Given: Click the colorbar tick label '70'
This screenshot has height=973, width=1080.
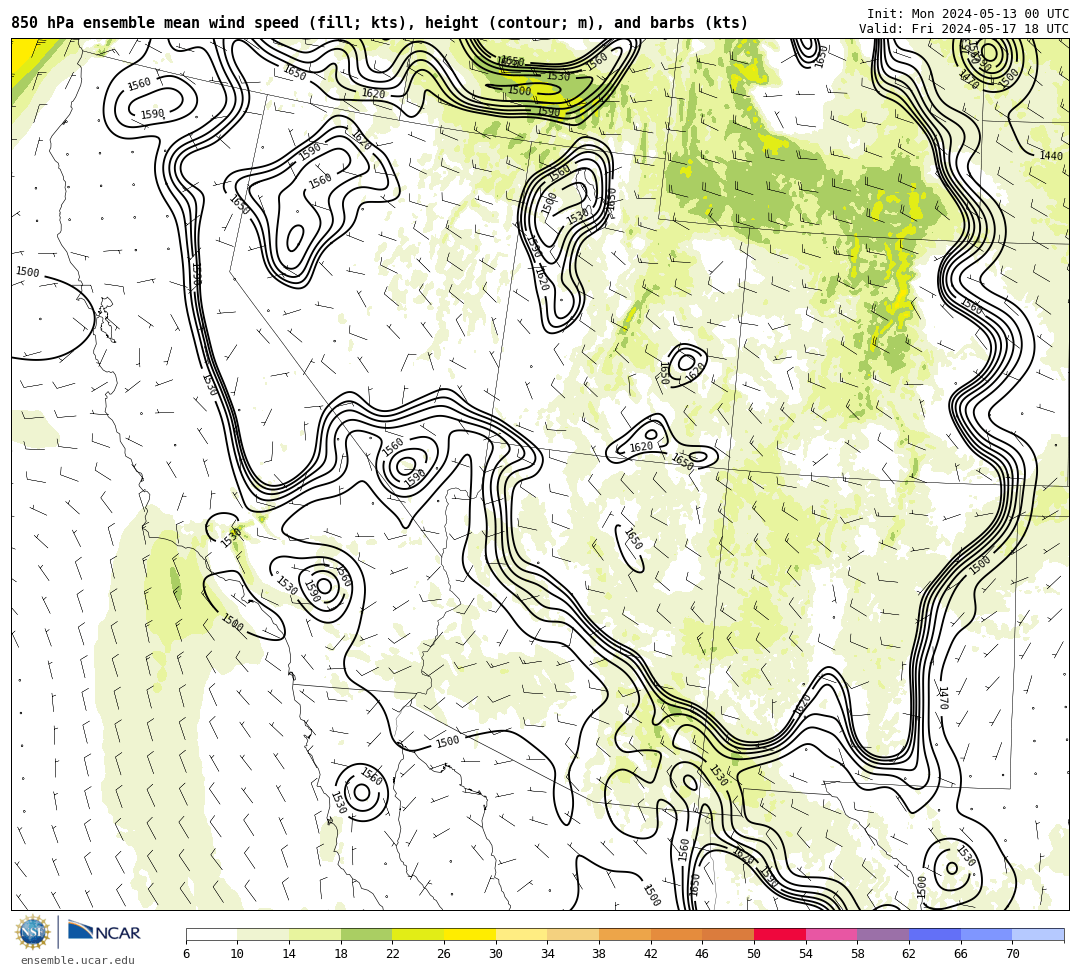Looking at the screenshot, I should (x=1012, y=954).
